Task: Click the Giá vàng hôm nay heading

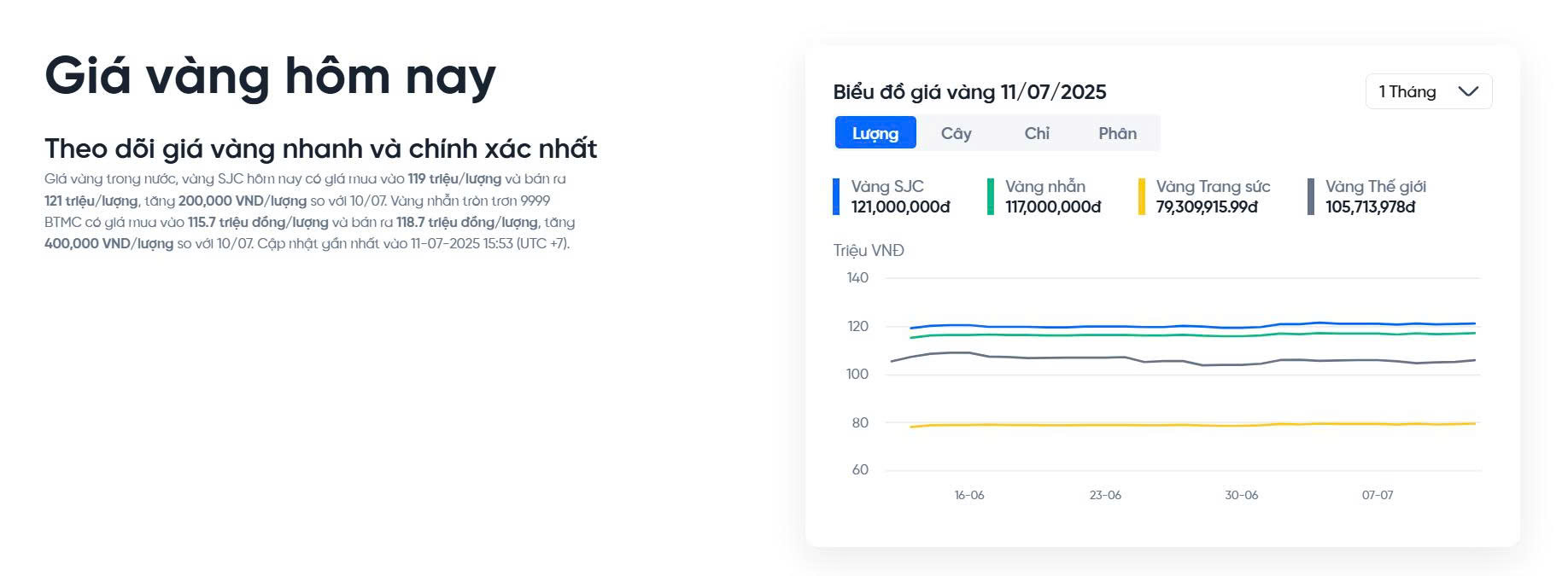Action: point(270,76)
